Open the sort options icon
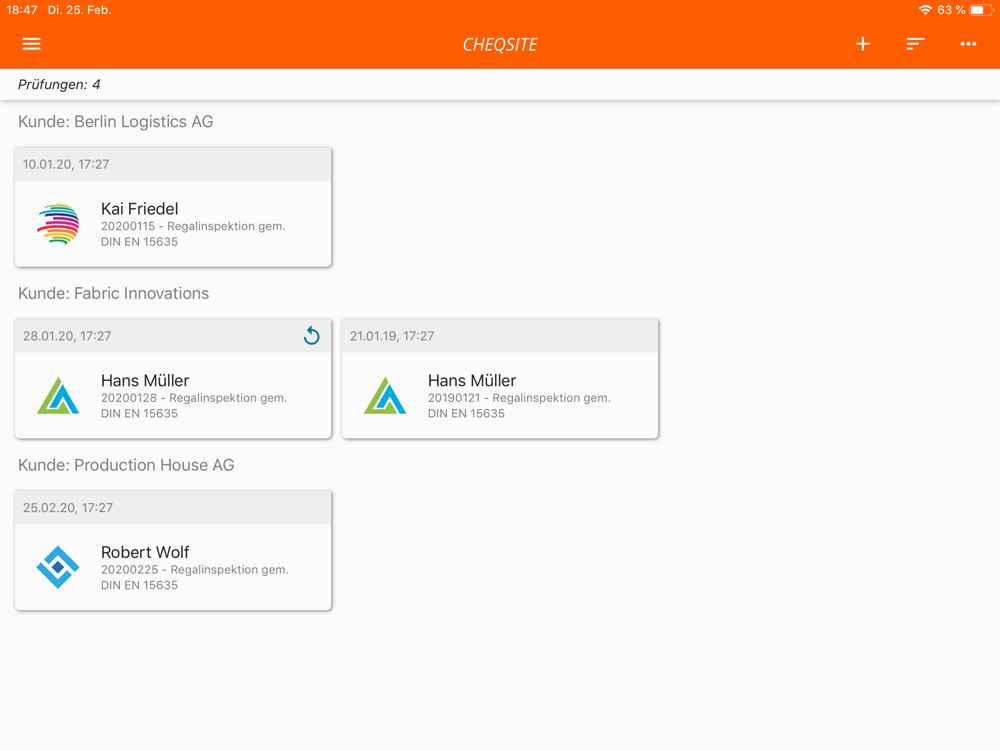 click(x=915, y=44)
